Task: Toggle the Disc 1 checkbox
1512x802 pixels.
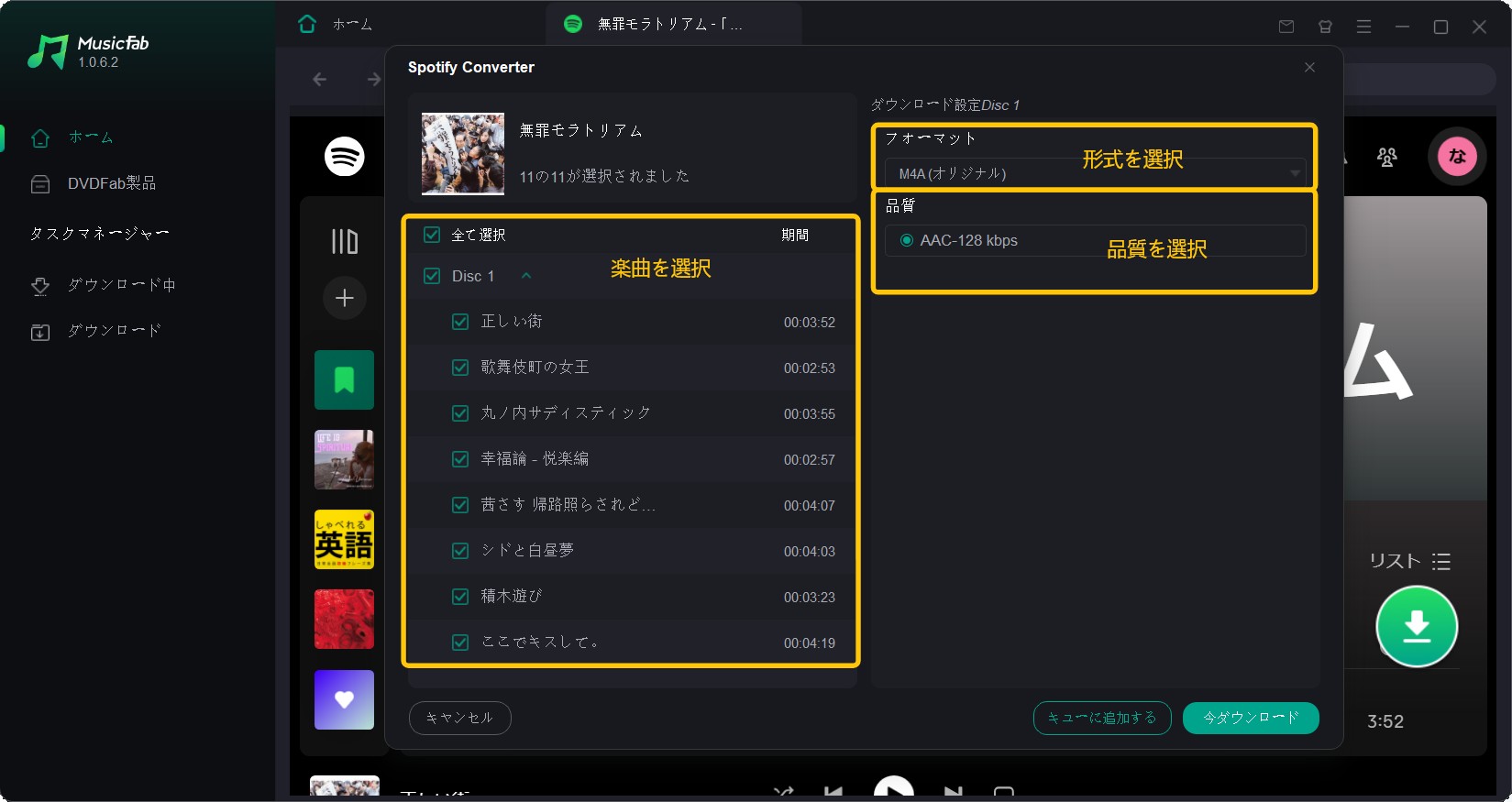Action: click(x=432, y=276)
